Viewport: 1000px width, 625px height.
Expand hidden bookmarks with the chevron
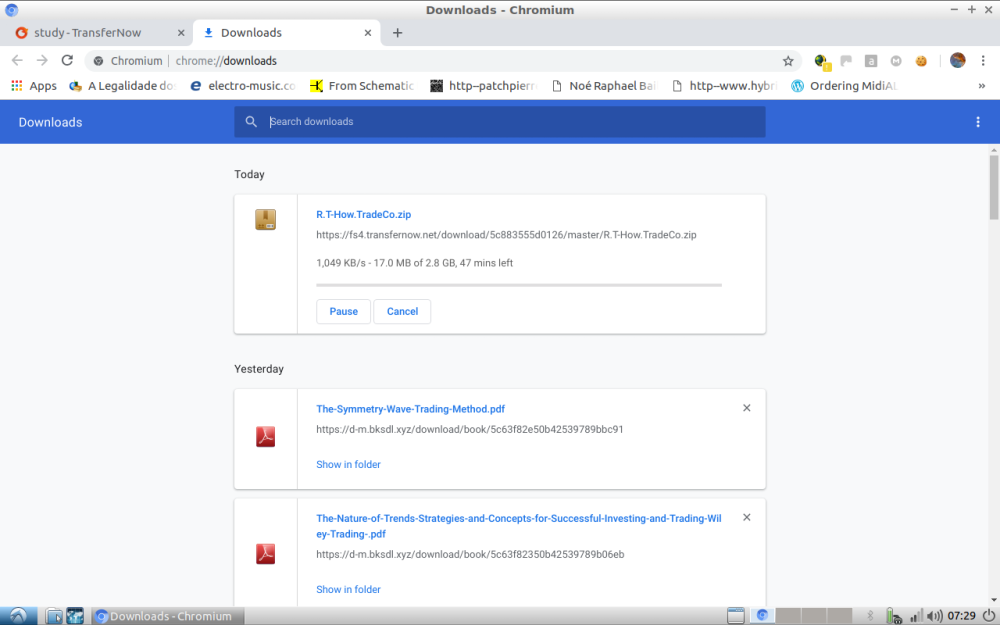click(x=981, y=86)
